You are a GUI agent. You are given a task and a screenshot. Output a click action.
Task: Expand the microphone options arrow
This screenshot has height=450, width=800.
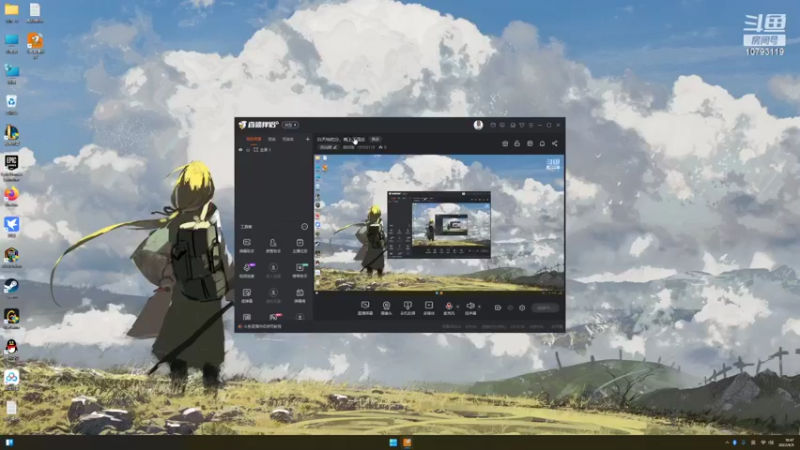point(457,307)
